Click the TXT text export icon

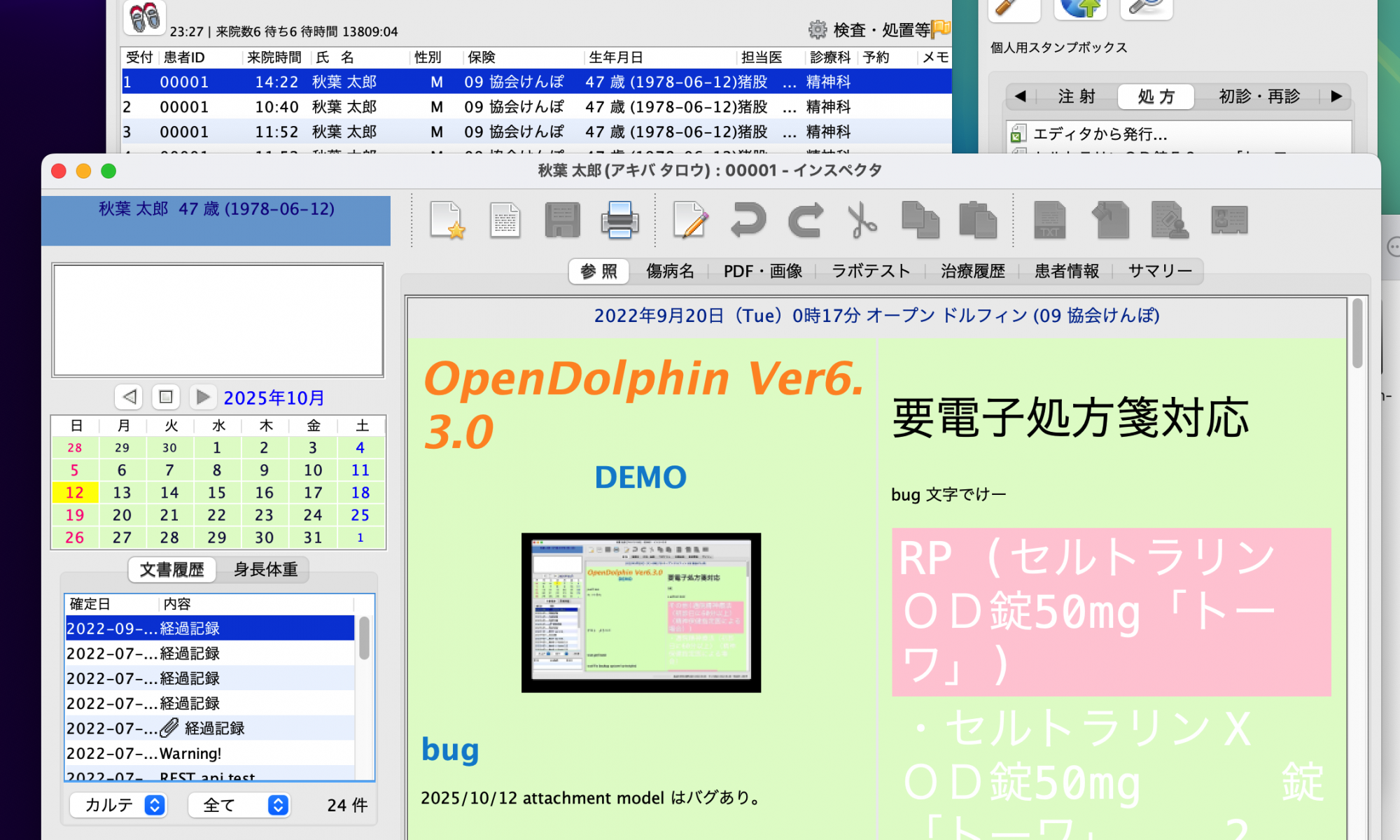click(x=1049, y=220)
